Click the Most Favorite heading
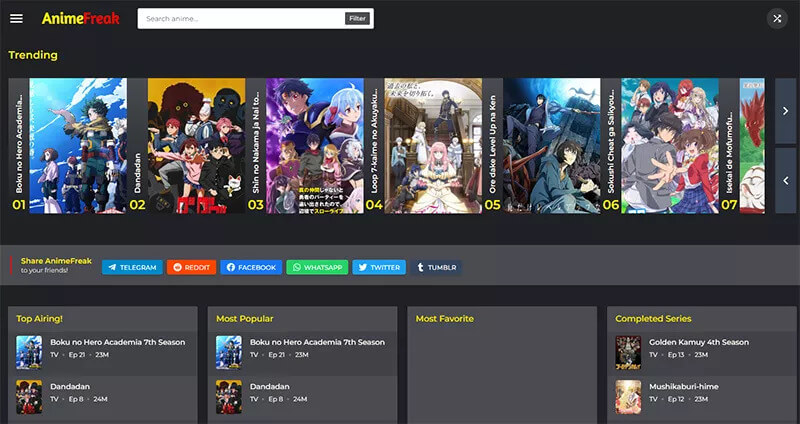 coord(445,318)
